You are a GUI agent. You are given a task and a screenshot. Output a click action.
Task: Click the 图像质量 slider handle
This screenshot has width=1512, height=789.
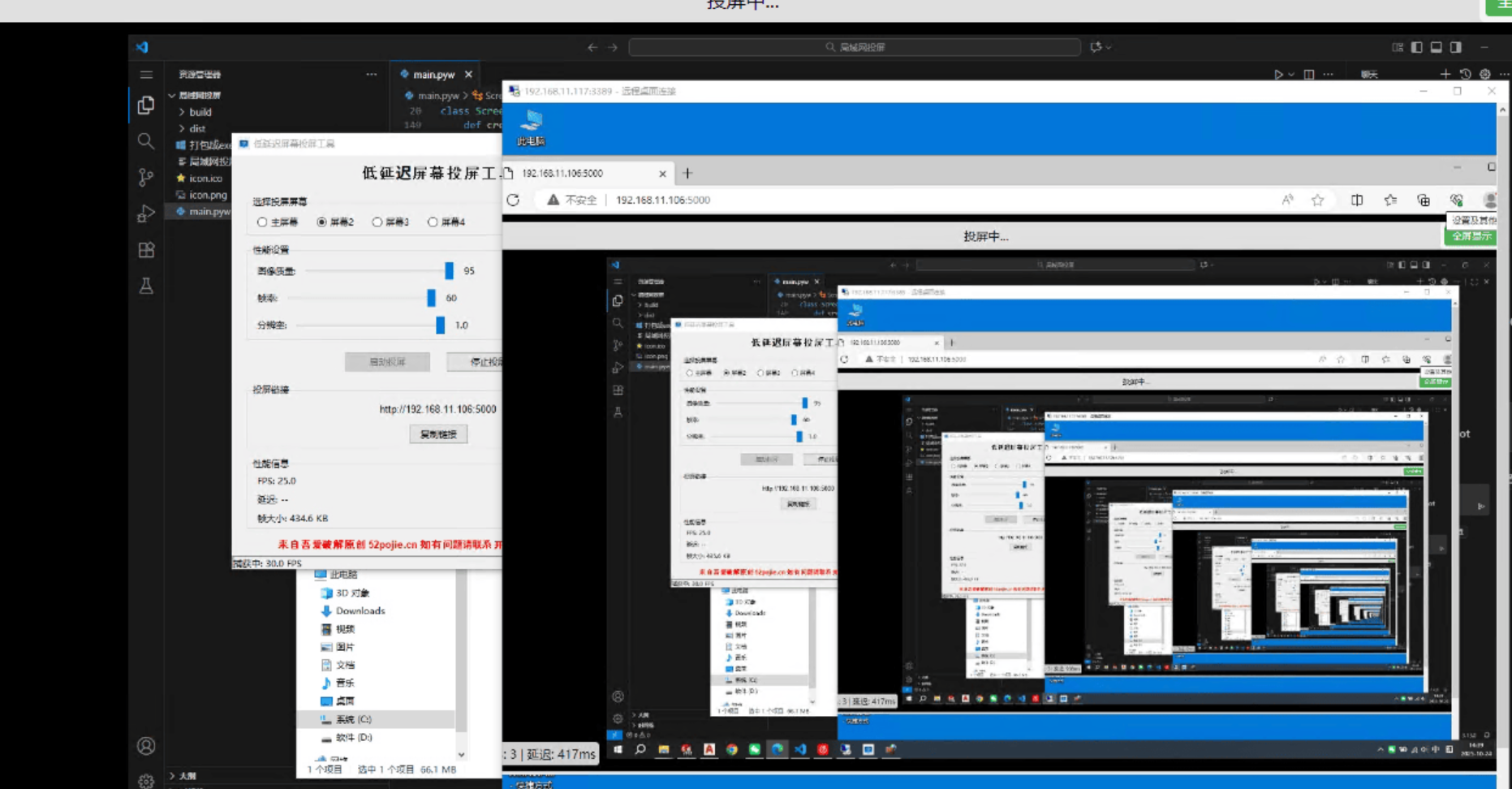[449, 270]
